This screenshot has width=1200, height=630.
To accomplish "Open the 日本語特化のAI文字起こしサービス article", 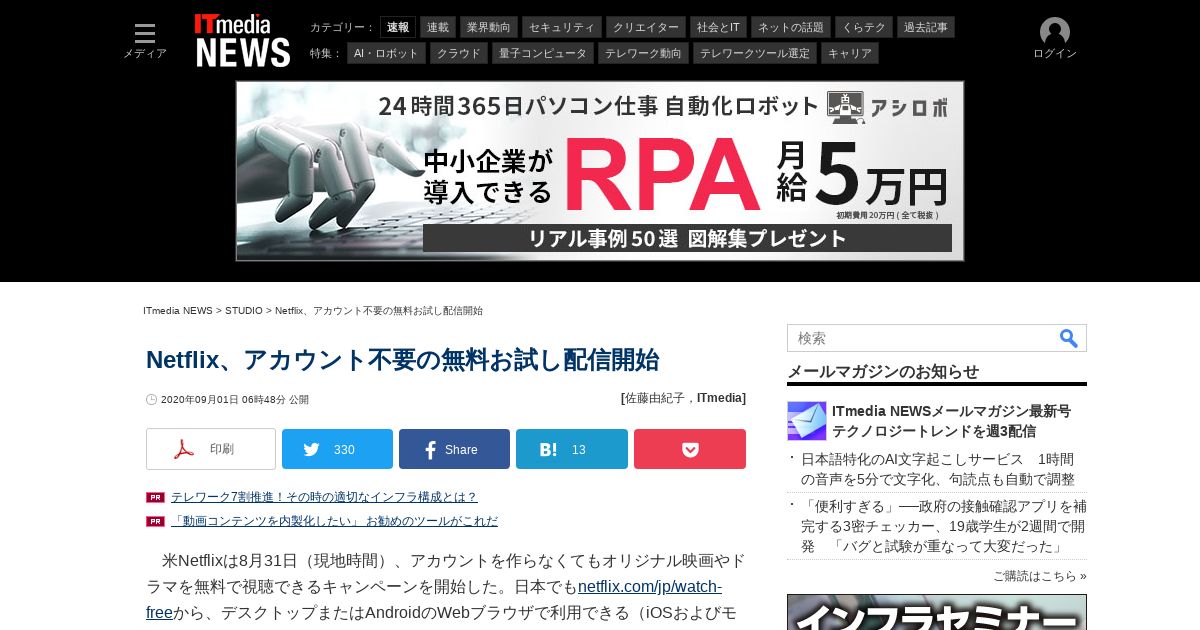I will (938, 469).
